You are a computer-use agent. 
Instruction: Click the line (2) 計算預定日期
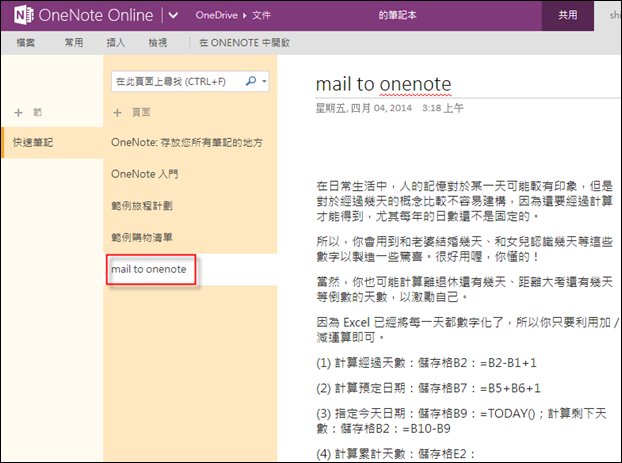428,388
